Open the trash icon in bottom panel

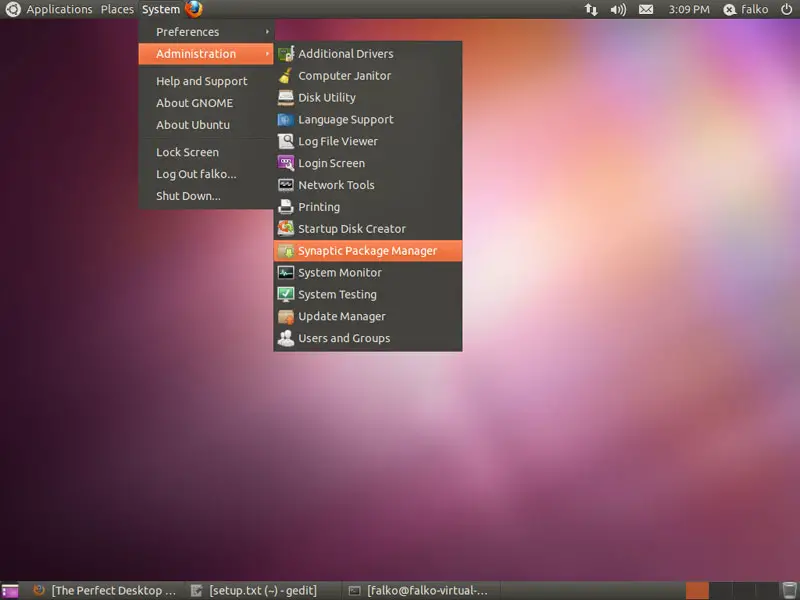coord(789,591)
